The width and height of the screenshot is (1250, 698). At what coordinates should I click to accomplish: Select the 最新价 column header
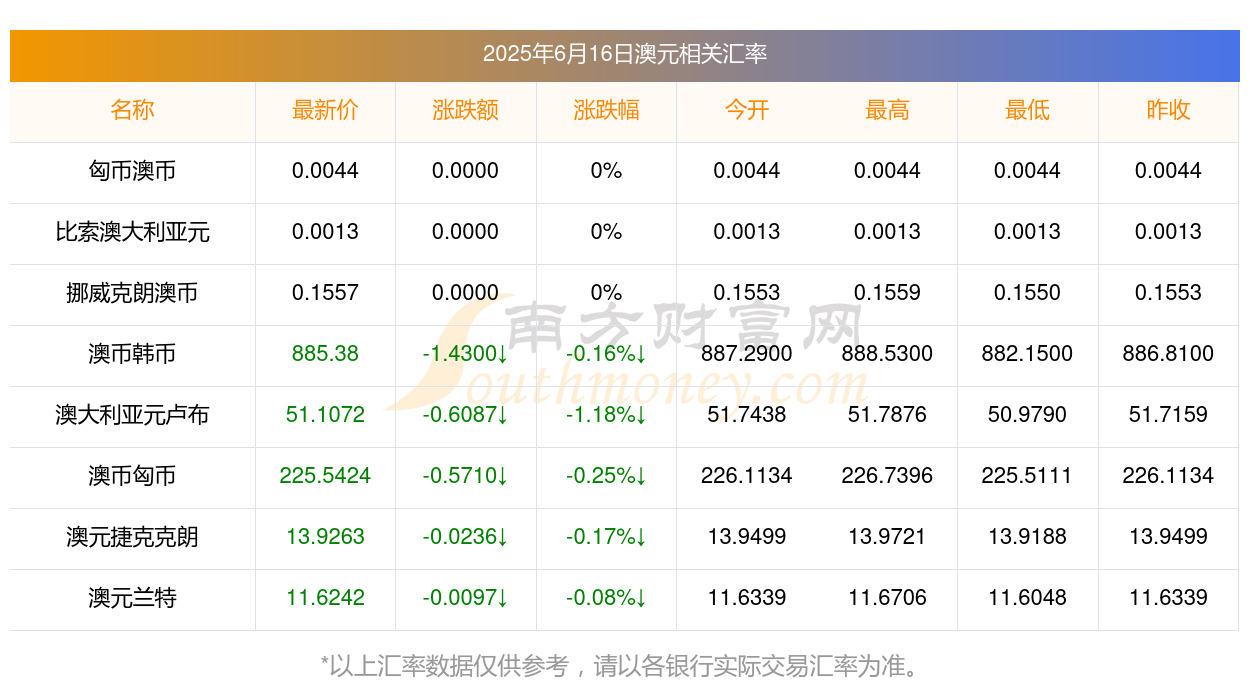click(325, 110)
